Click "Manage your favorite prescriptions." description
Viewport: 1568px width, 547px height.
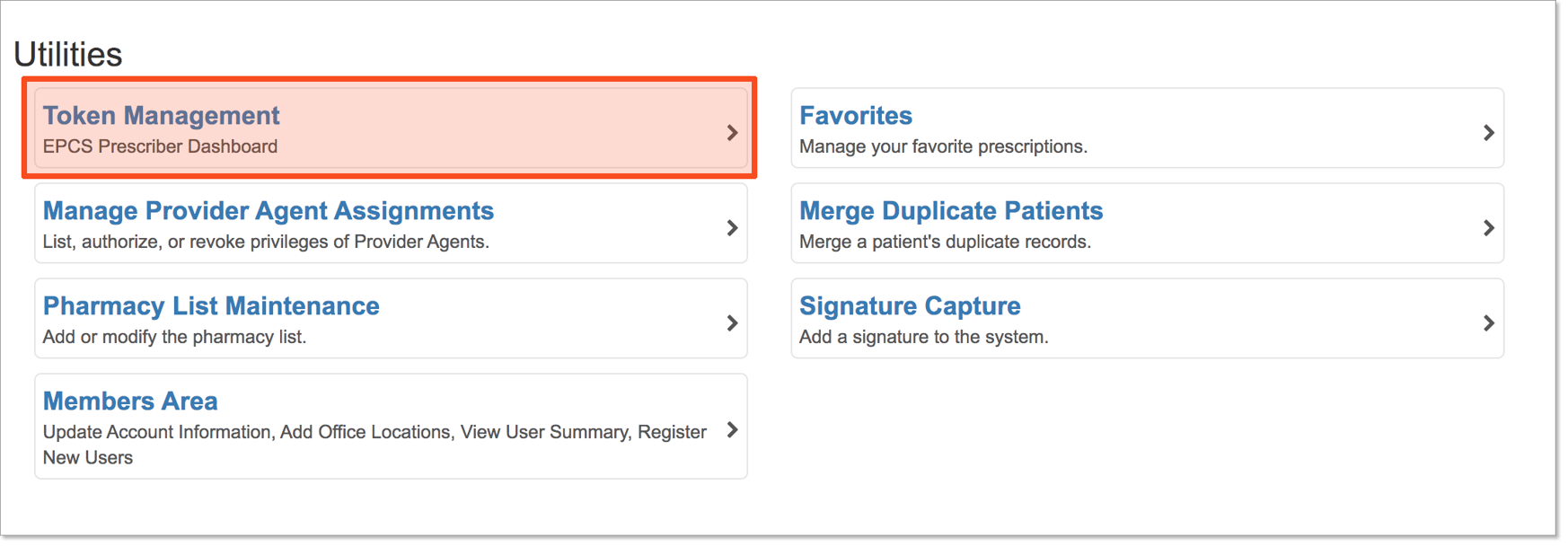click(x=943, y=146)
